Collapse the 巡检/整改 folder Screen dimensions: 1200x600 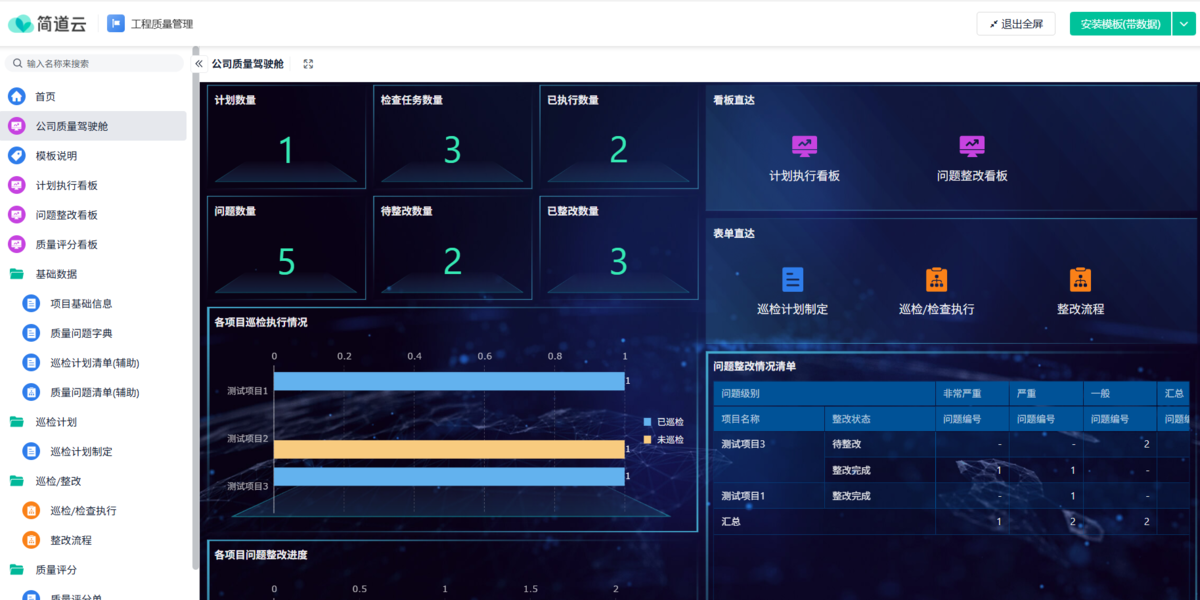pos(16,481)
